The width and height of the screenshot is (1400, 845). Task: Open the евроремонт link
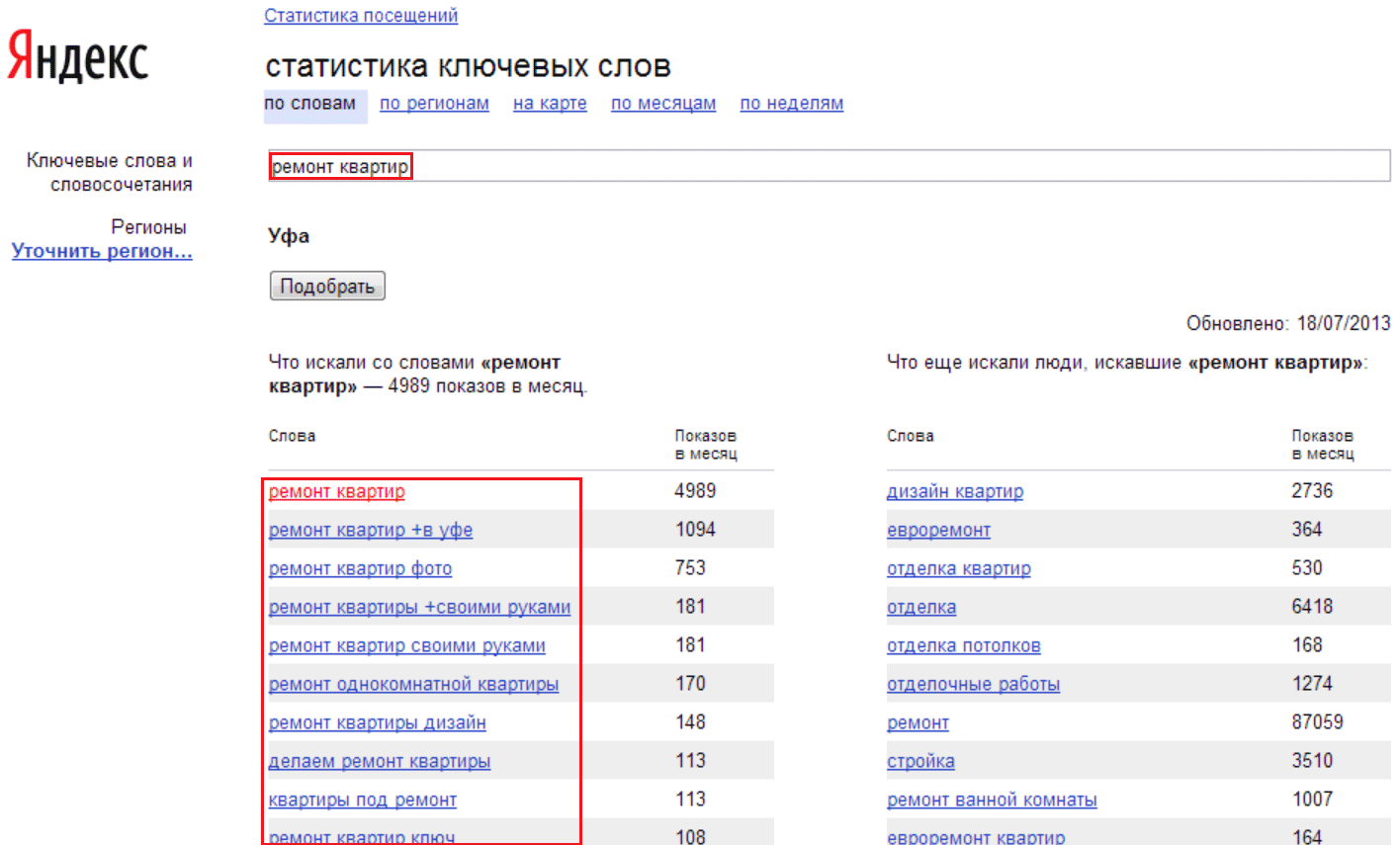click(x=938, y=531)
